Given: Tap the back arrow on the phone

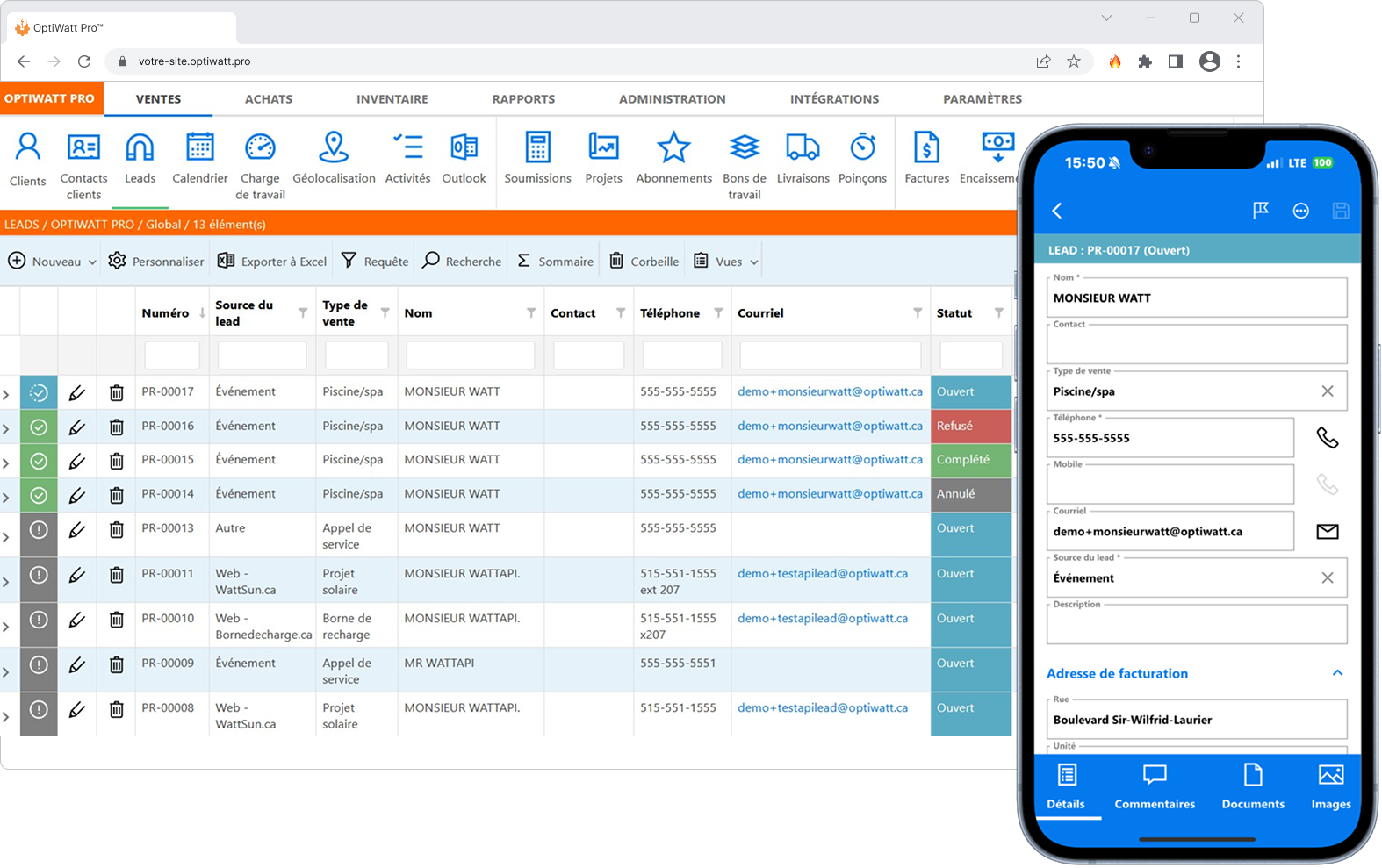Looking at the screenshot, I should (1057, 211).
